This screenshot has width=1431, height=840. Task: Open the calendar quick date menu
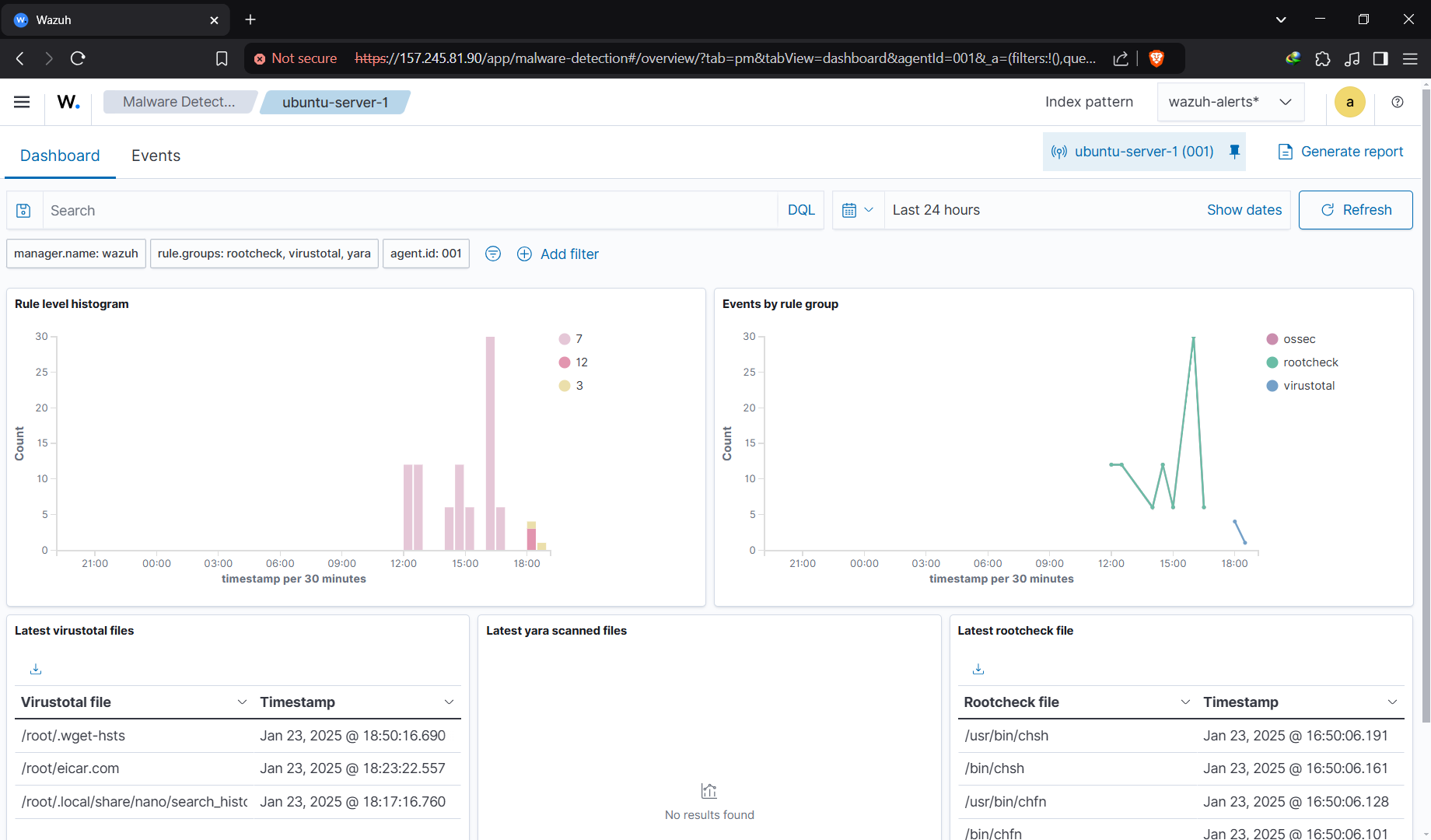[x=859, y=210]
